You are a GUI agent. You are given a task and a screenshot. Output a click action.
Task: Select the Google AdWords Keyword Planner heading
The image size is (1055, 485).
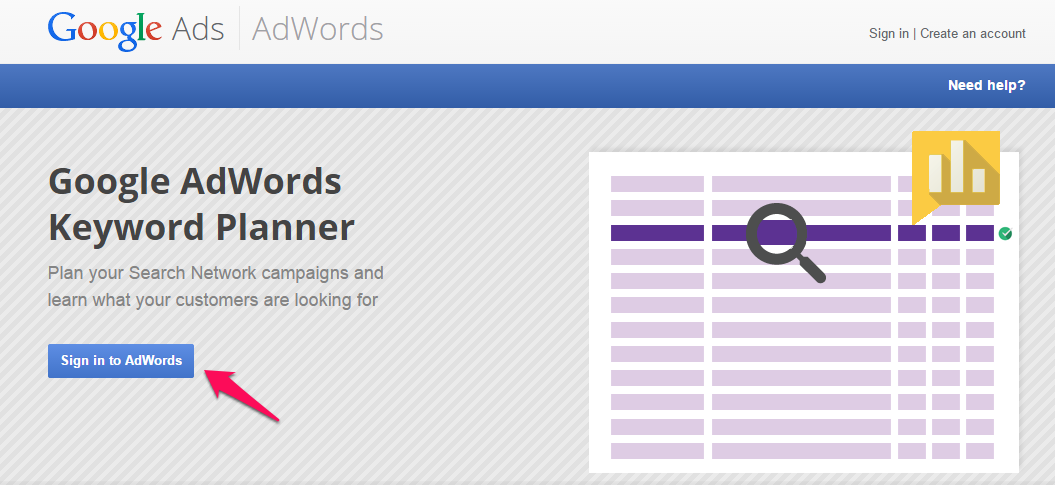tap(201, 204)
